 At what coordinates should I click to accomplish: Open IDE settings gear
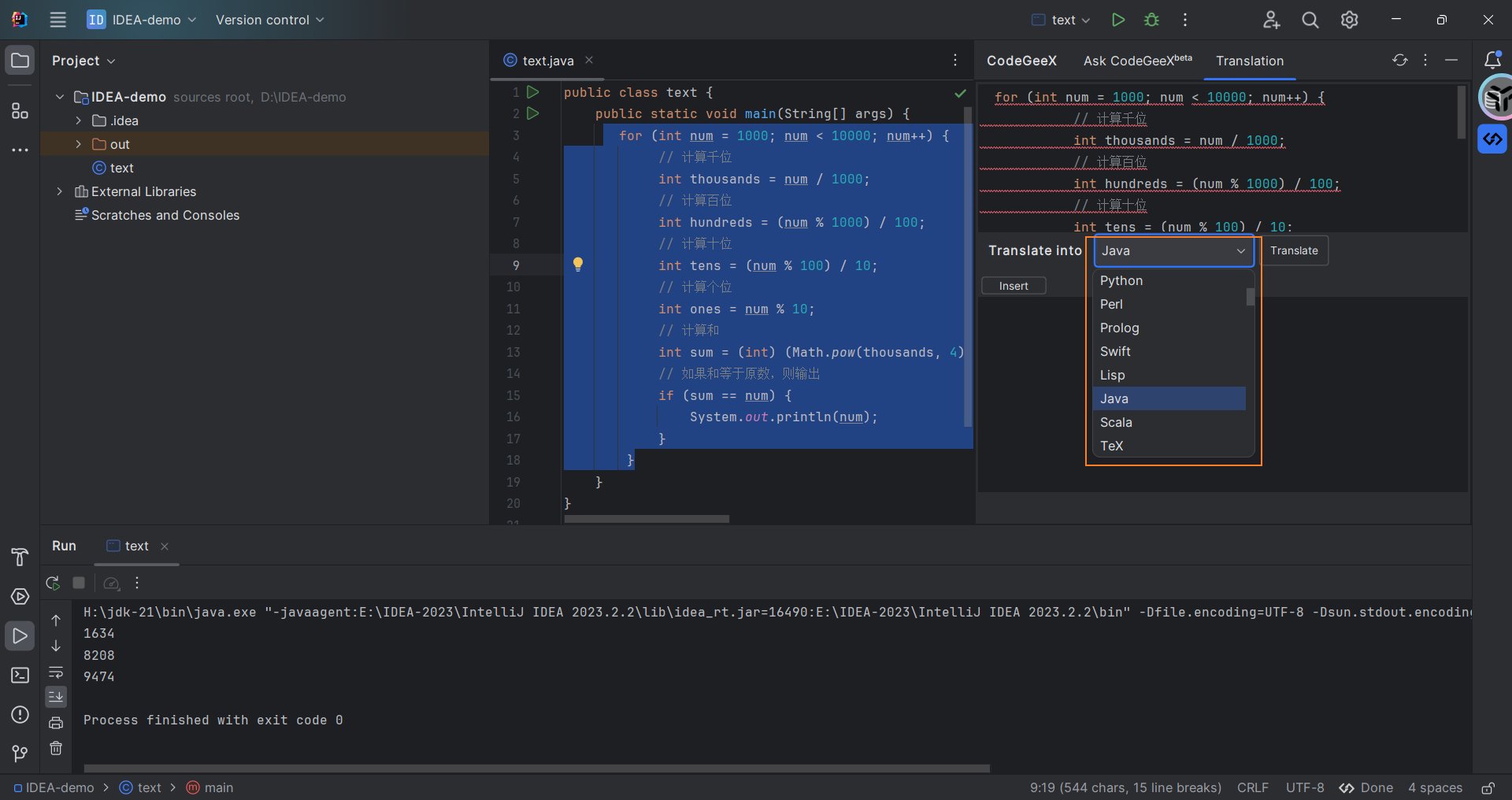[x=1349, y=20]
